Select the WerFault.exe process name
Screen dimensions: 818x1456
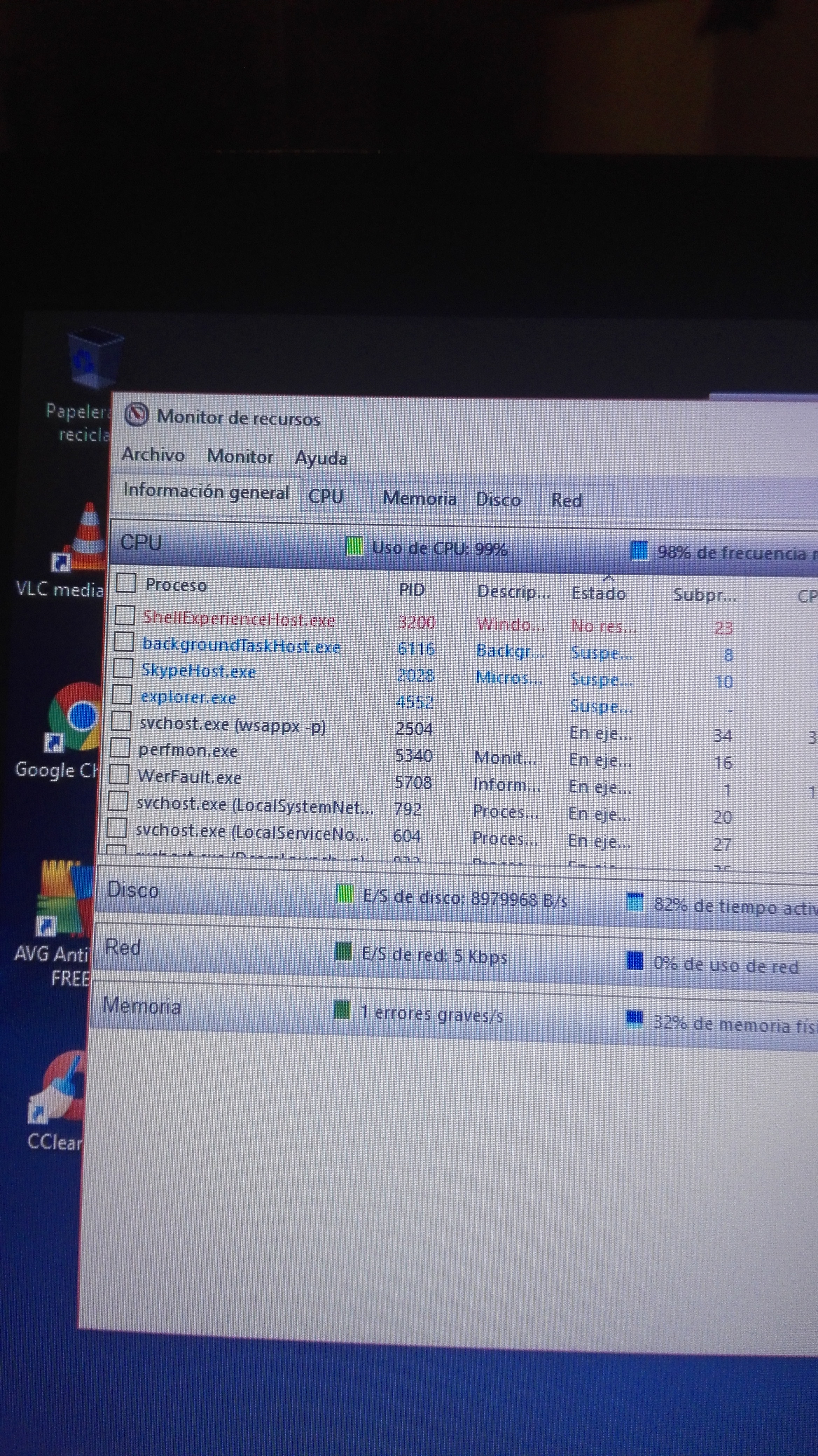tap(189, 777)
